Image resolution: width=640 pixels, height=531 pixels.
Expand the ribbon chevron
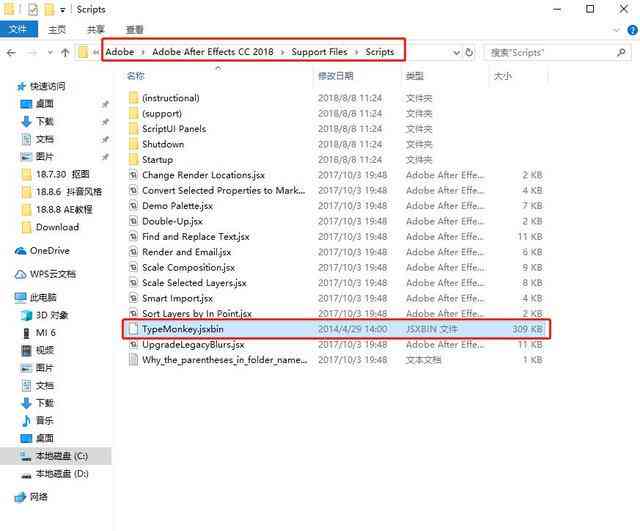[x=616, y=29]
